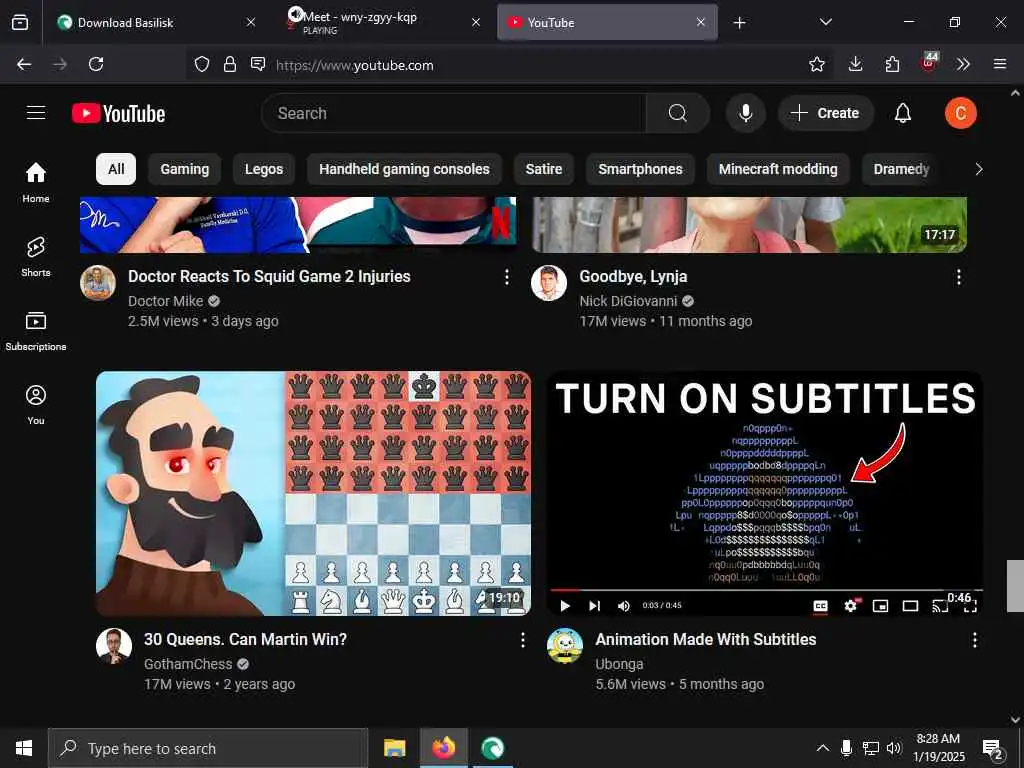
Task: Open the account avatar menu
Action: pos(960,113)
